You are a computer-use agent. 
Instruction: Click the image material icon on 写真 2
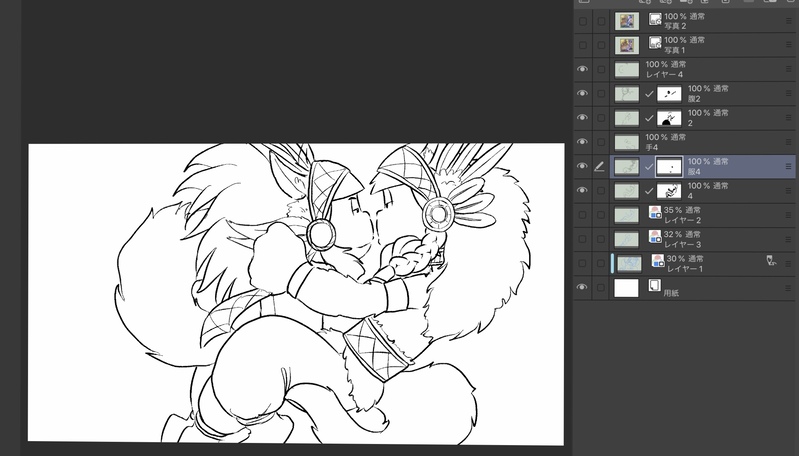coord(655,19)
